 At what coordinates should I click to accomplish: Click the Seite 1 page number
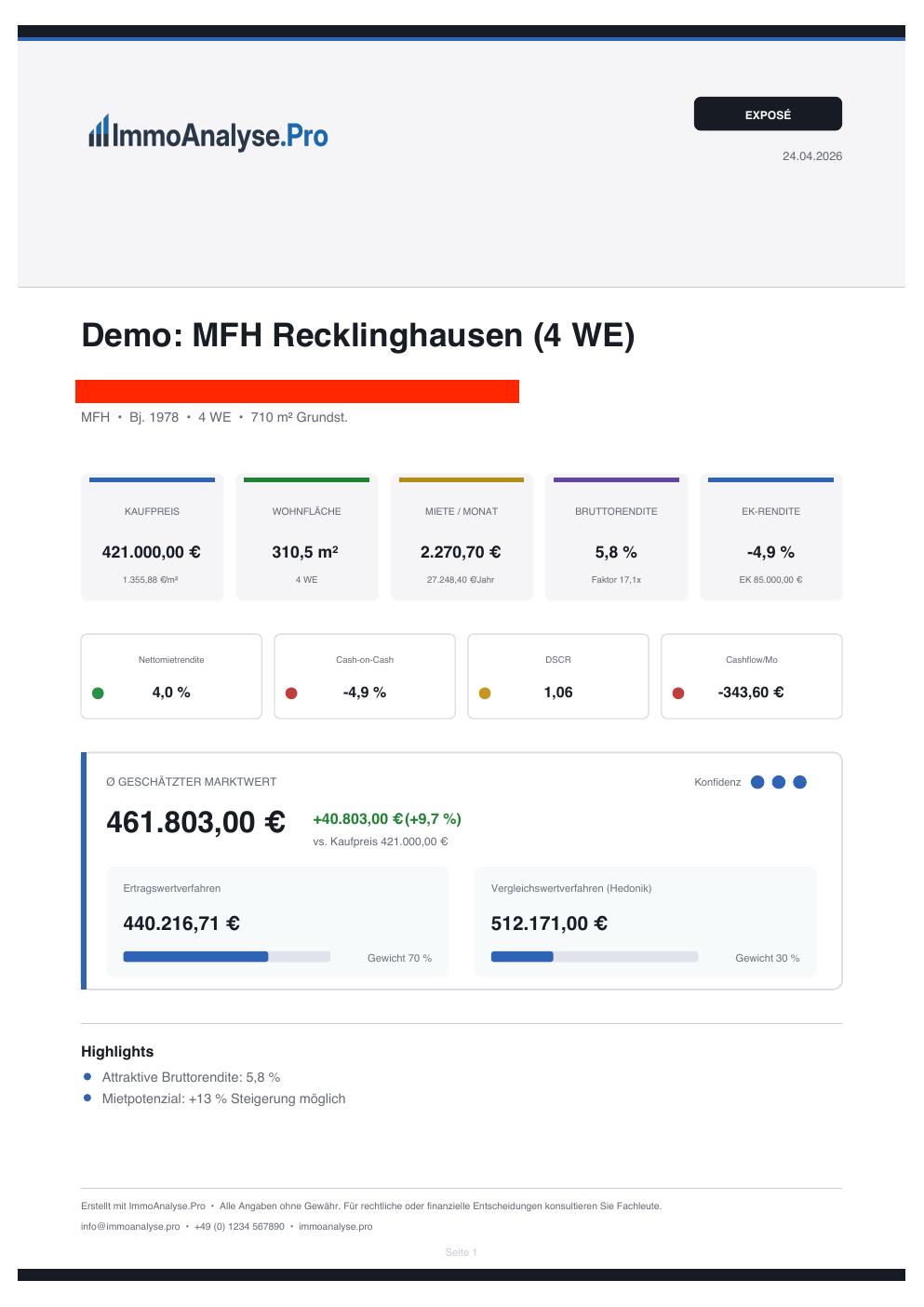pos(462,1252)
